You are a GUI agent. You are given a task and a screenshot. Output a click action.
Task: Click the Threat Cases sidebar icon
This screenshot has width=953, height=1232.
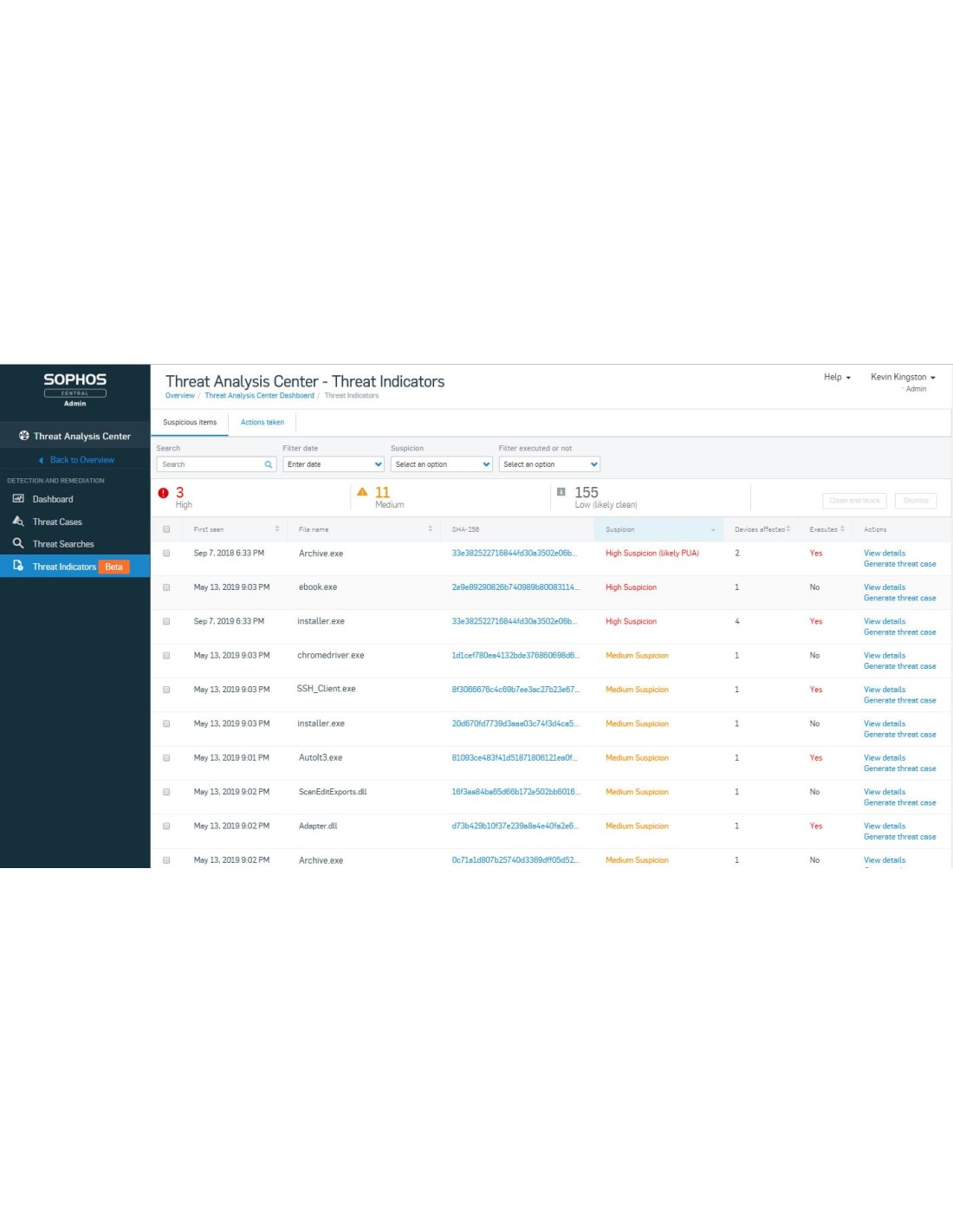click(x=18, y=522)
